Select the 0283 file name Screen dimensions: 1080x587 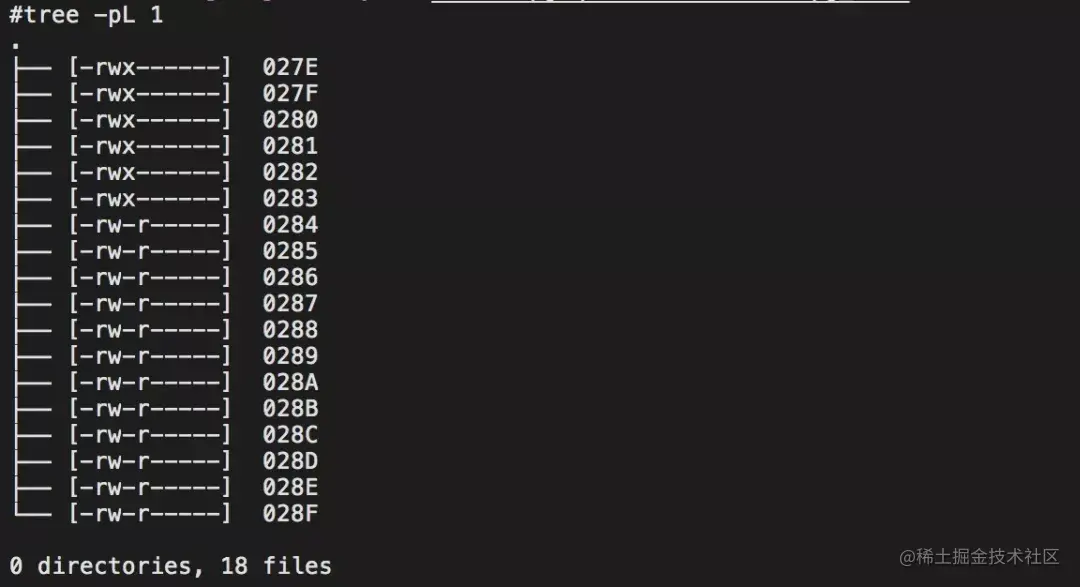(290, 198)
